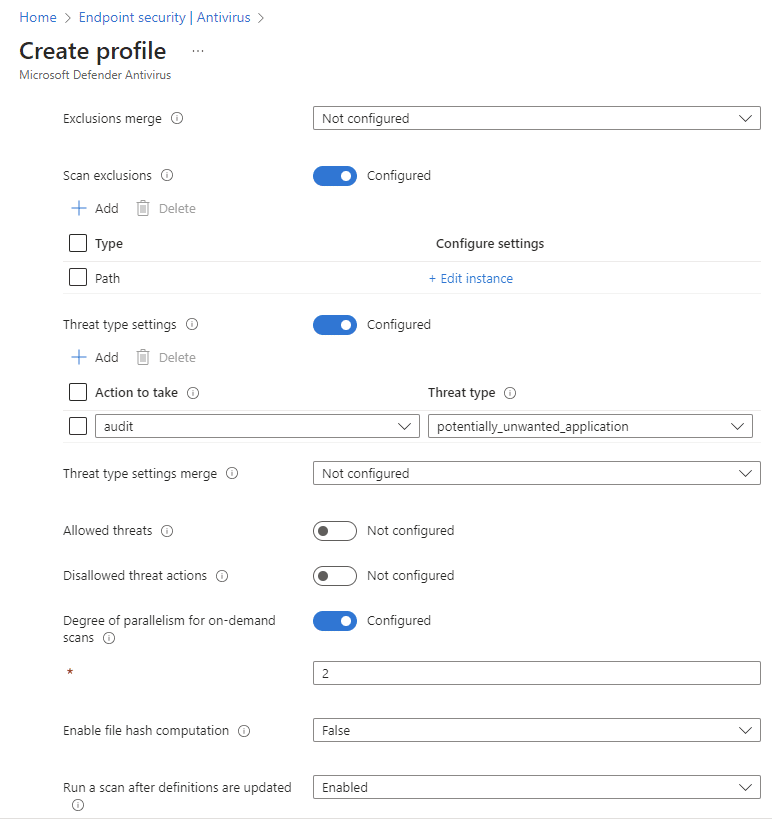Click info icon beside Scan exclusions
772x819 pixels.
[167, 176]
